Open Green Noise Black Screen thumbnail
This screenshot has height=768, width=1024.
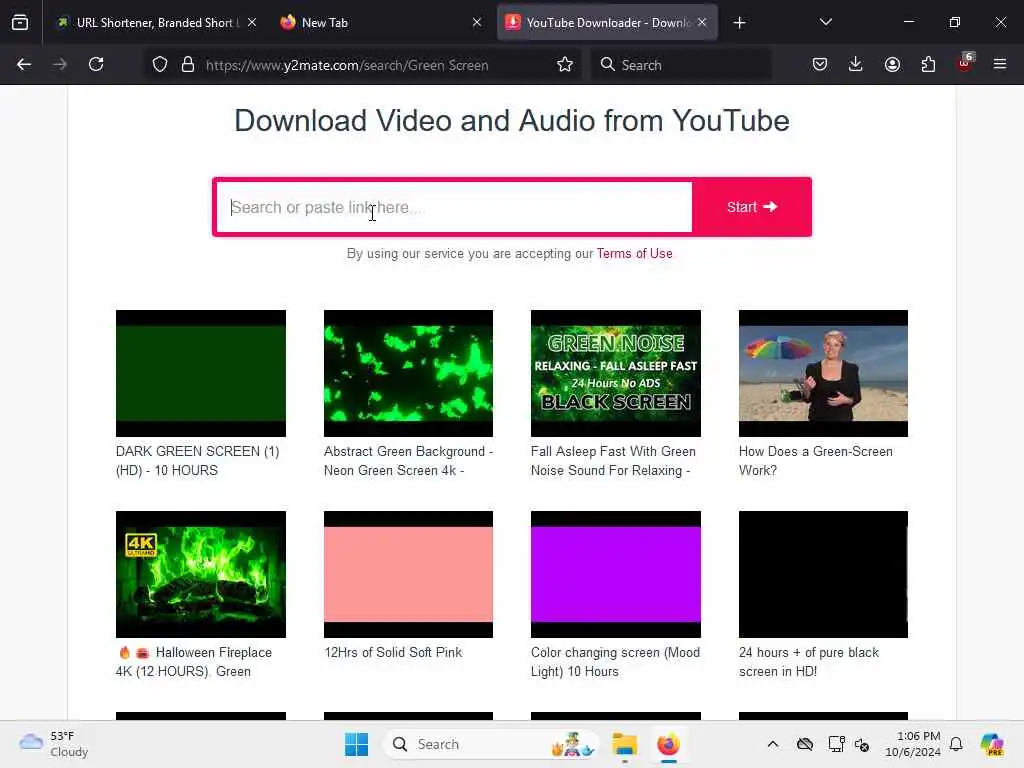point(616,373)
